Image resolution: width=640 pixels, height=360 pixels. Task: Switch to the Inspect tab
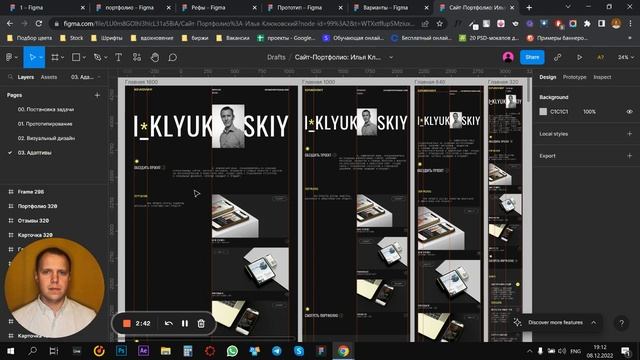602,77
